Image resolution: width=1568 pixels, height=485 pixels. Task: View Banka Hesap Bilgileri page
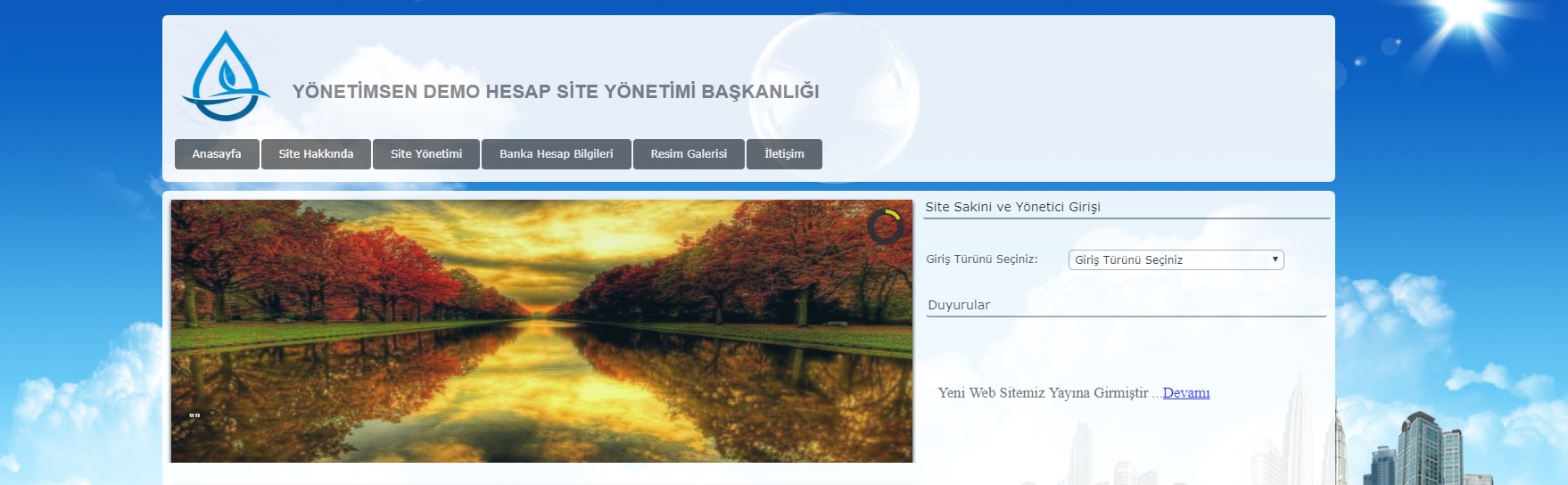click(556, 154)
